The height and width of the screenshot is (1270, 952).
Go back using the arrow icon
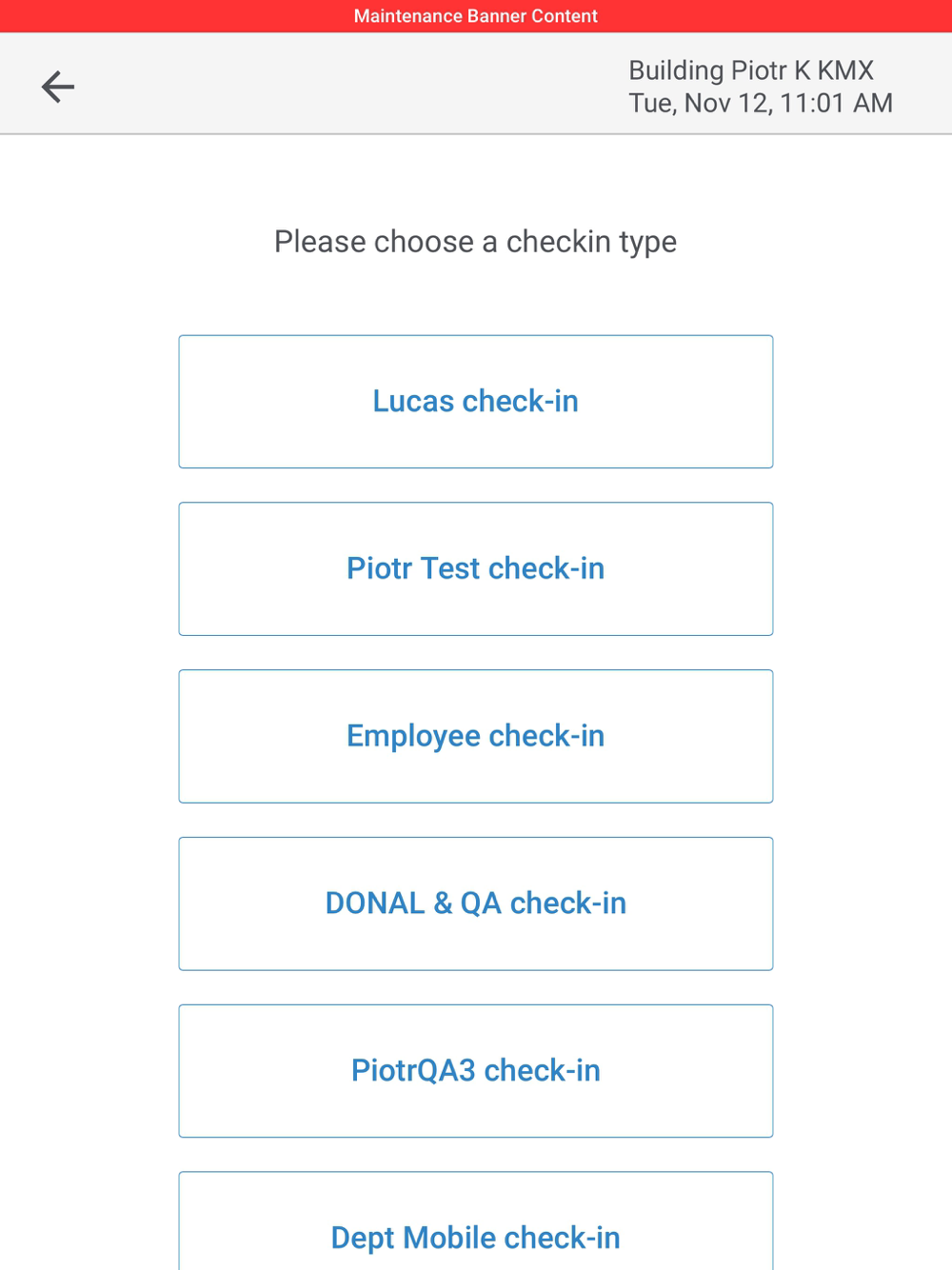coord(58,87)
